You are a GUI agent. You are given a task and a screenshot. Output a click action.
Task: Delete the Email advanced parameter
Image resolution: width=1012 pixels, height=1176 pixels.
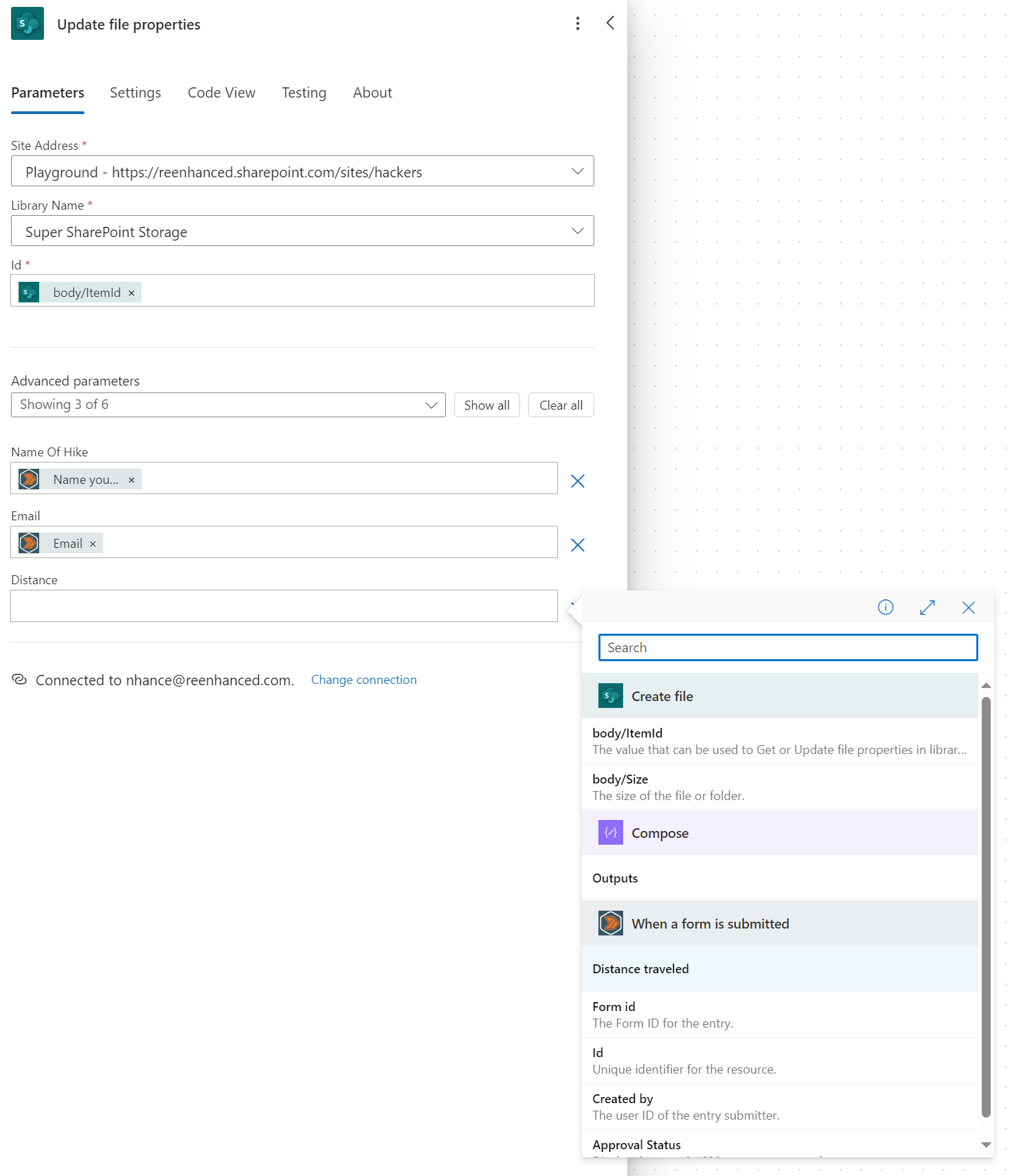[x=578, y=545]
